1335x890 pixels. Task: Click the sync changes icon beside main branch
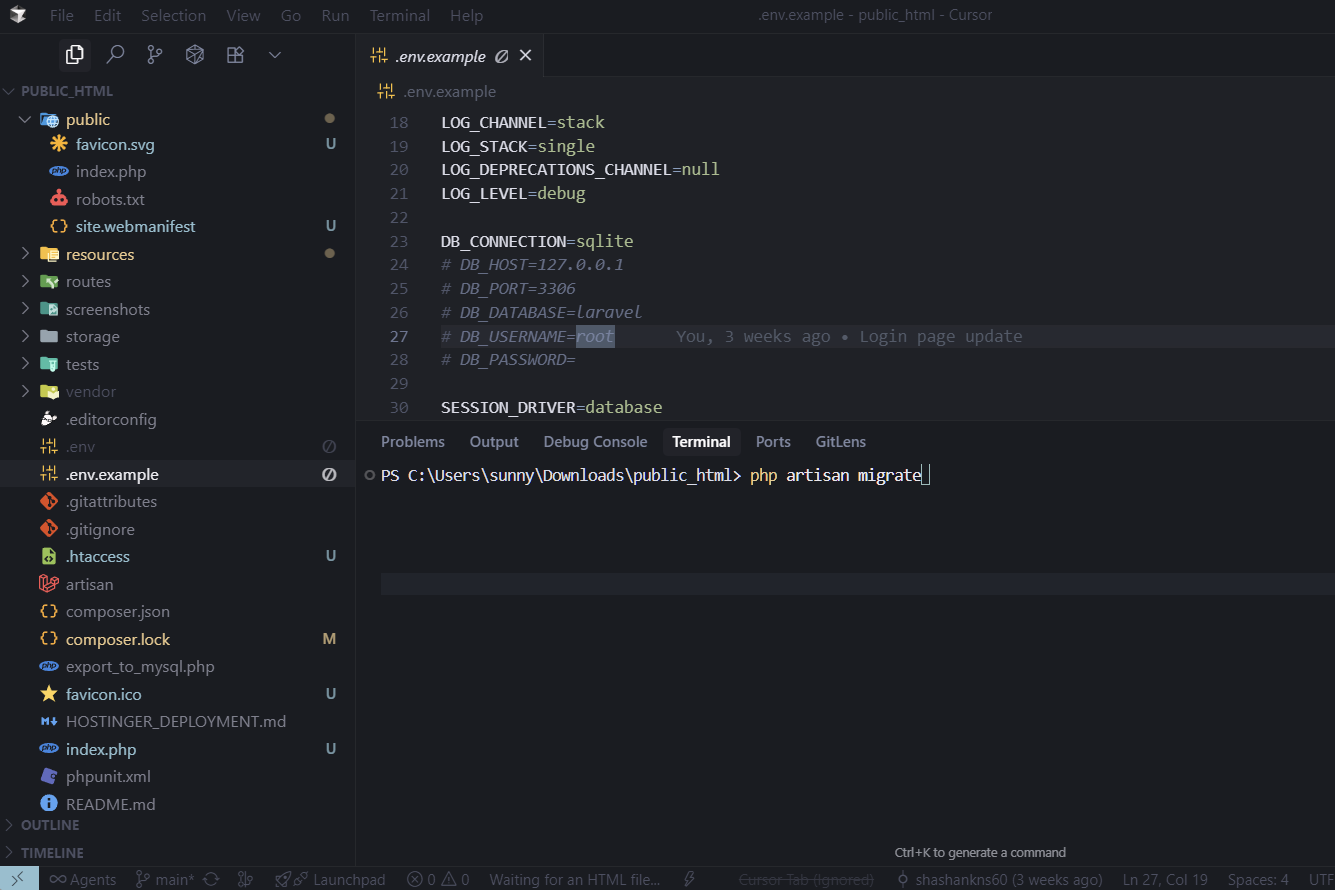pyautogui.click(x=211, y=879)
